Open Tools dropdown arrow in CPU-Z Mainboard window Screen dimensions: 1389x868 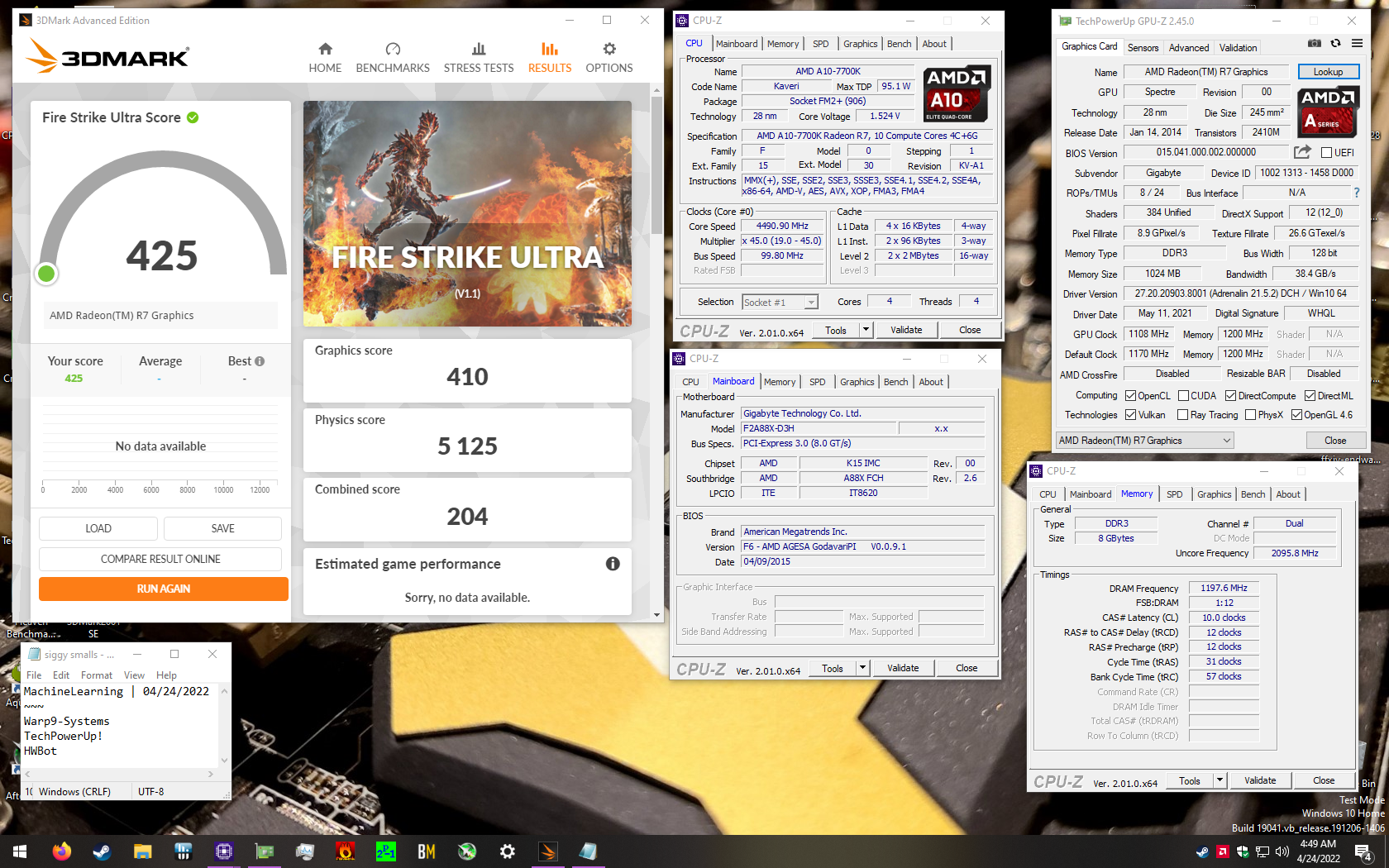pyautogui.click(x=862, y=668)
